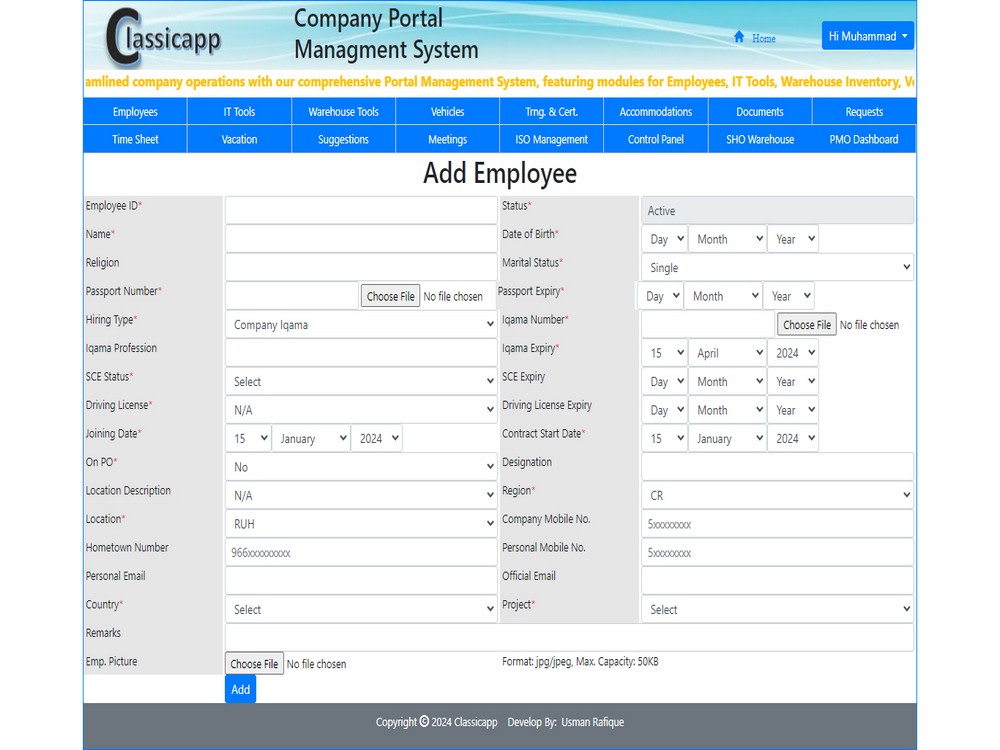Click the Home icon in the header
The image size is (1000, 750).
coord(739,36)
